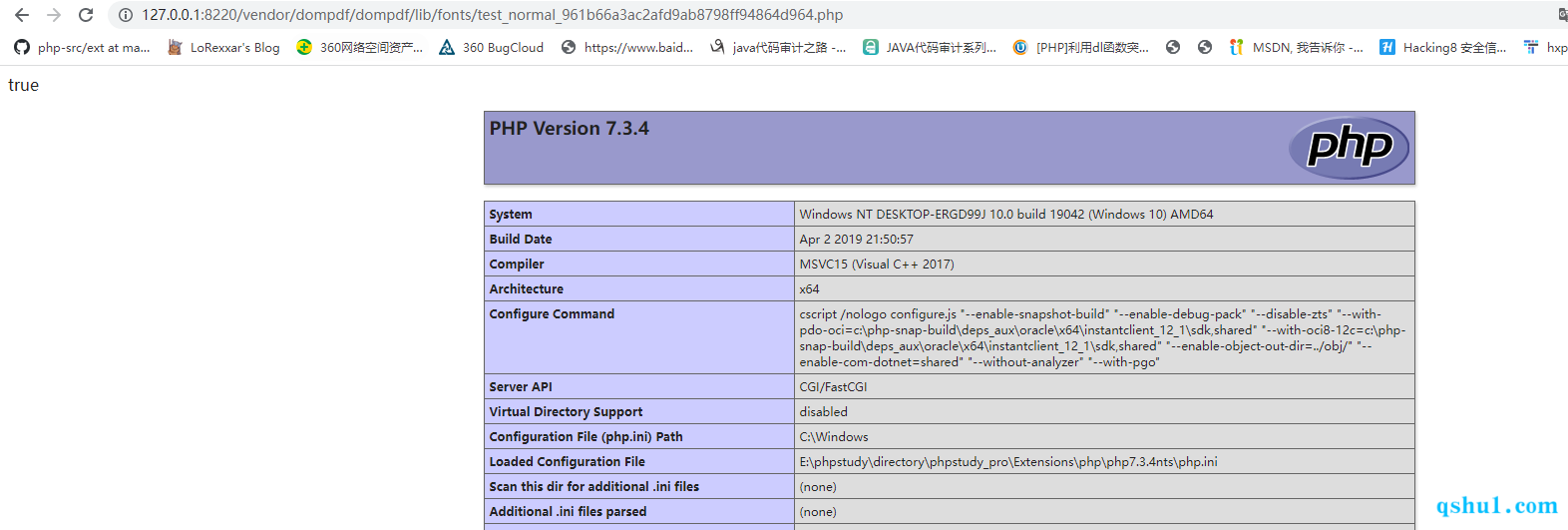The height and width of the screenshot is (530, 1568).
Task: Open the unlabeled globe bookmark before MSDN
Action: coord(1205,47)
